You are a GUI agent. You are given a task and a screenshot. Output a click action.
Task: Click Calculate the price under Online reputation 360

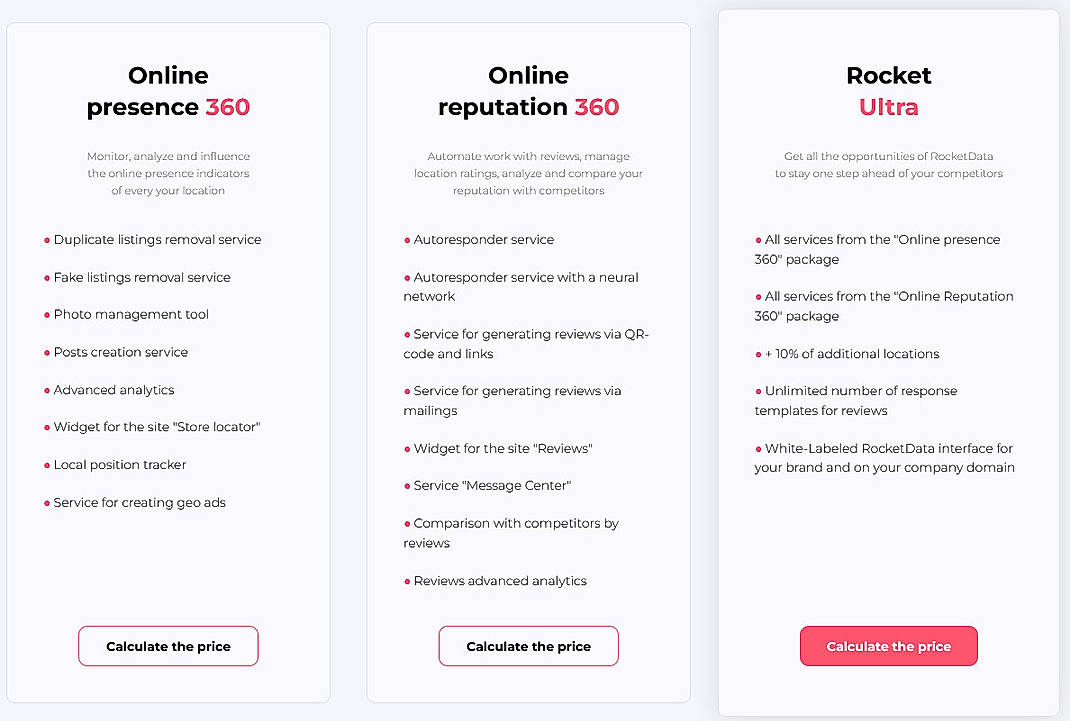coord(528,646)
